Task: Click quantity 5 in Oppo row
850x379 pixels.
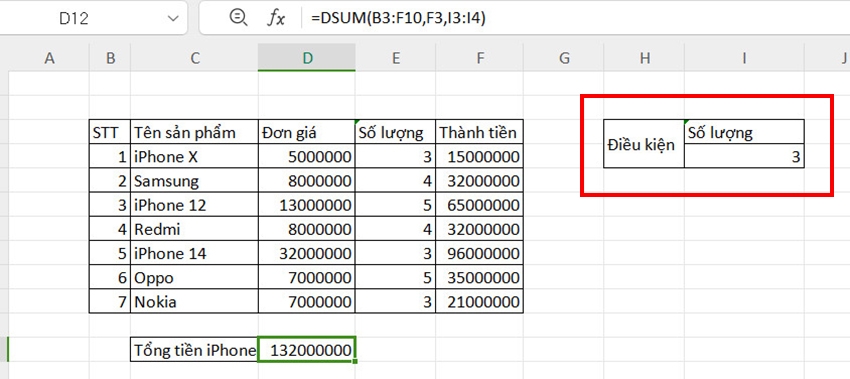Action: (396, 278)
